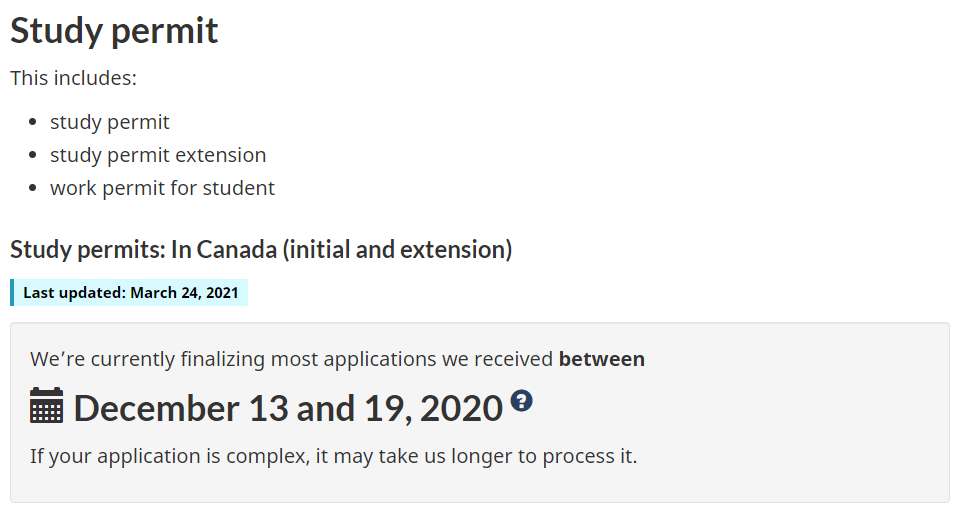Click the December 13 and 19, 2020 date text
The image size is (959, 513).
288,408
